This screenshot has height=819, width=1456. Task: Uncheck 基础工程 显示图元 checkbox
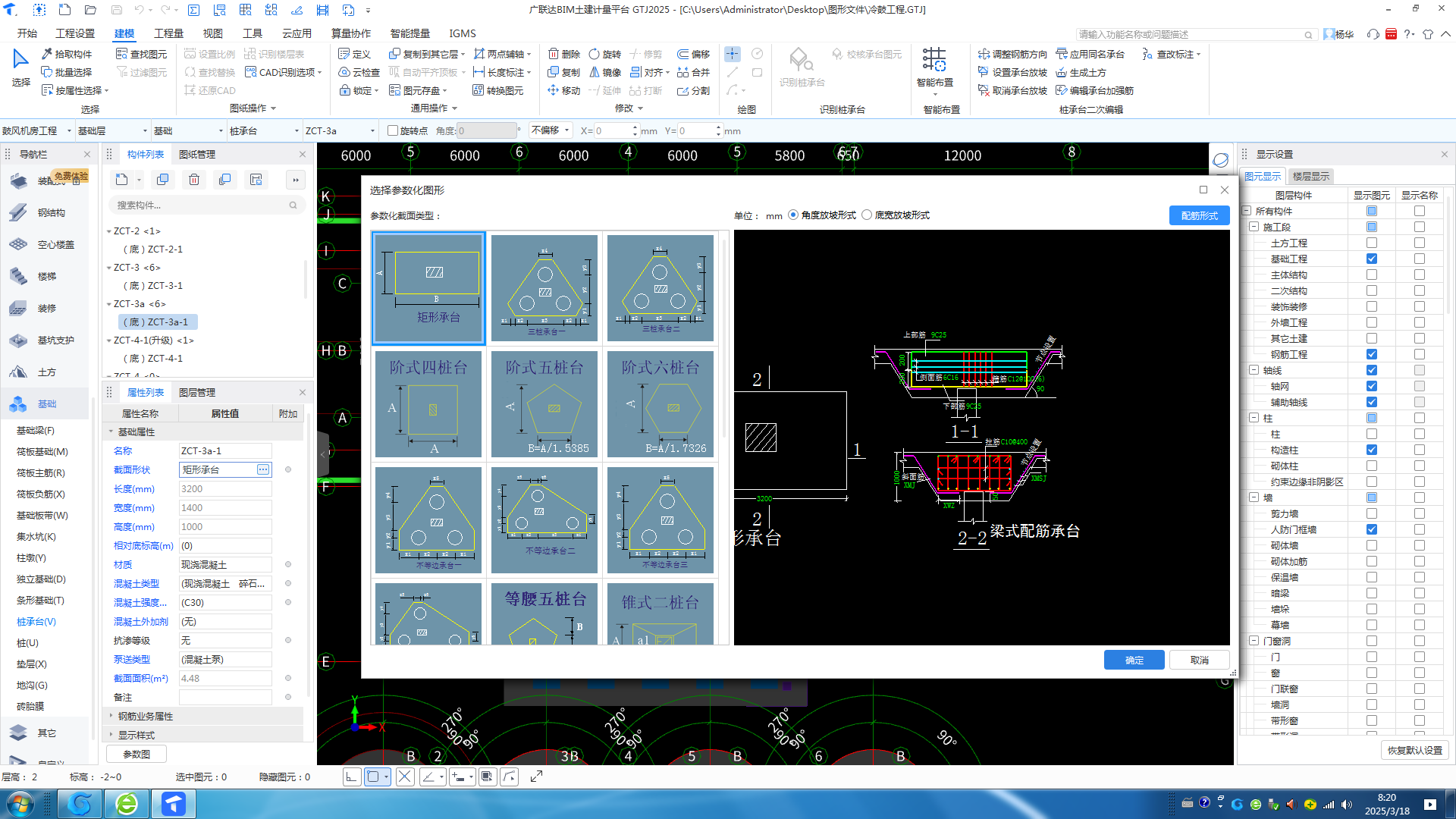coord(1372,259)
